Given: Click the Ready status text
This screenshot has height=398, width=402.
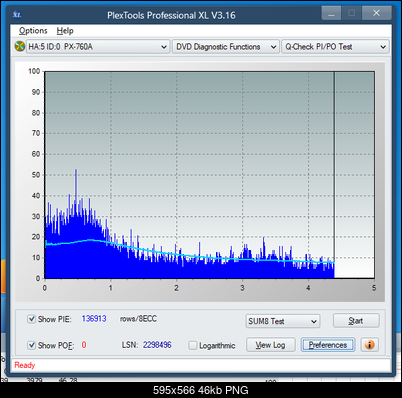Looking at the screenshot, I should point(24,365).
